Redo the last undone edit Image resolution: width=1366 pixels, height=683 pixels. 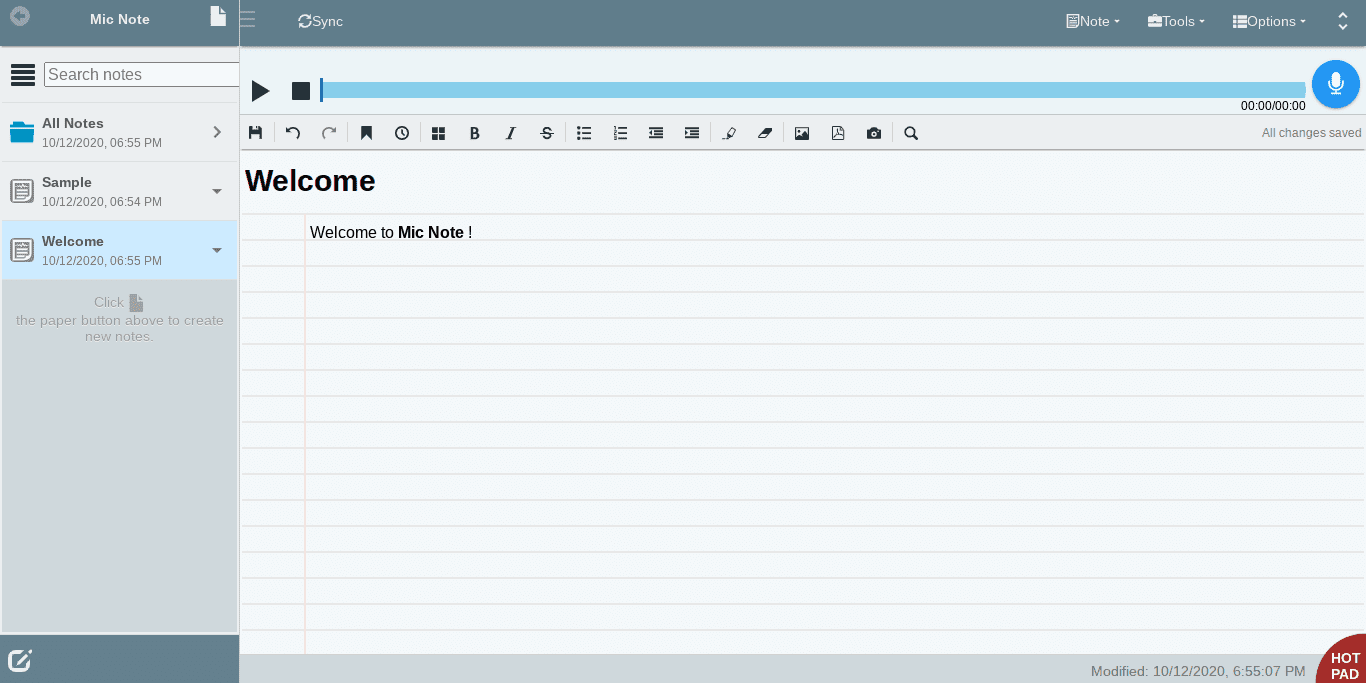pyautogui.click(x=329, y=133)
